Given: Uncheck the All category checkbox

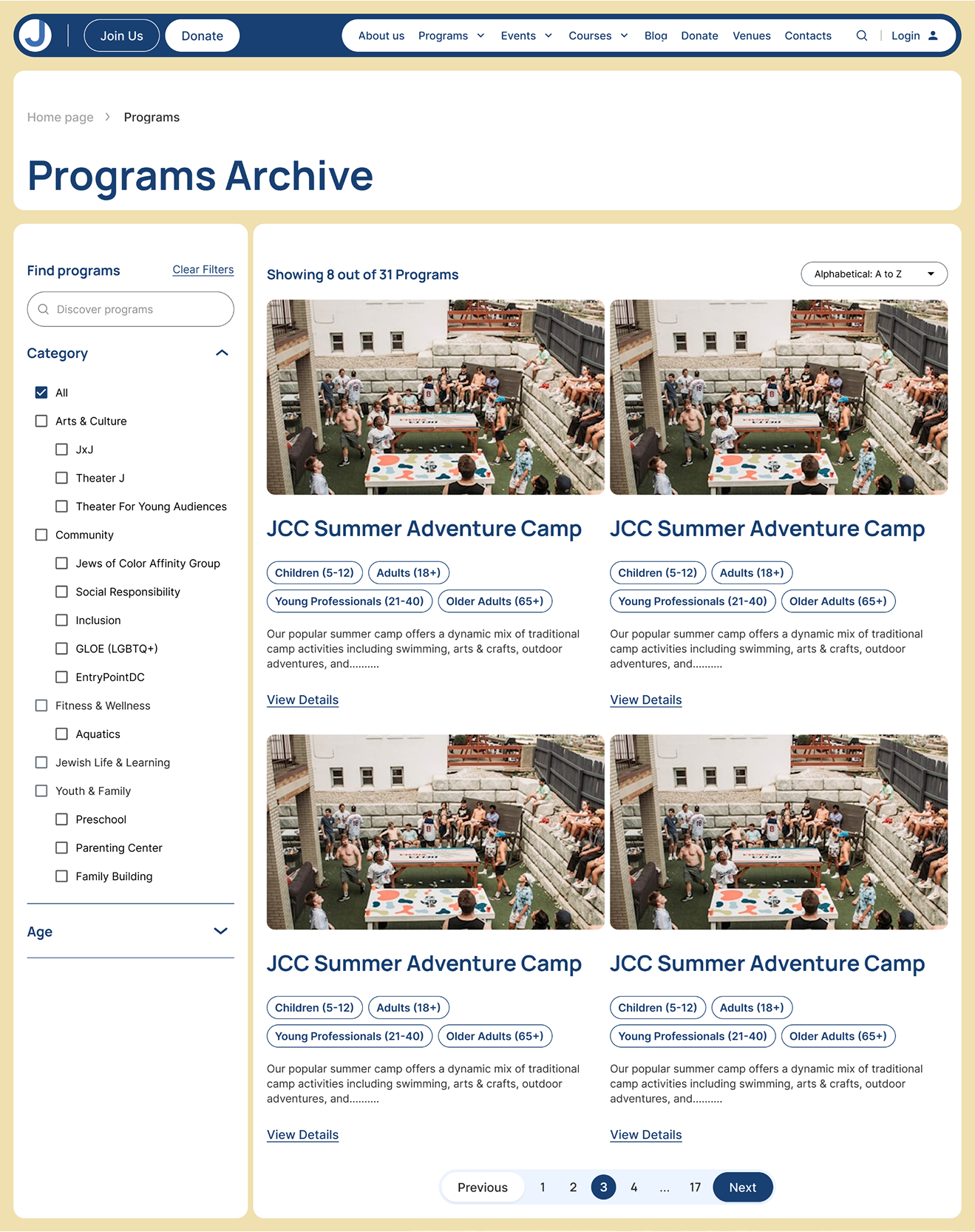Looking at the screenshot, I should point(41,393).
